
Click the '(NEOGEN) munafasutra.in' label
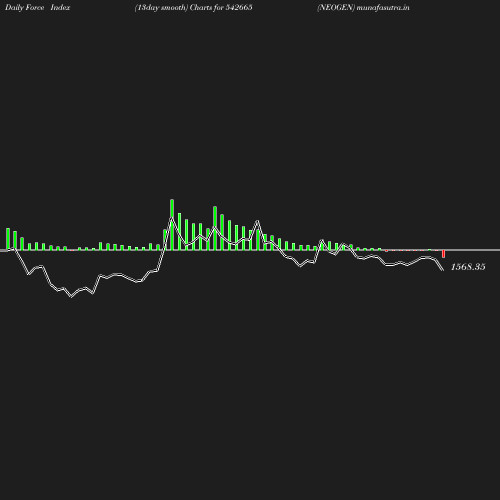pyautogui.click(x=363, y=8)
